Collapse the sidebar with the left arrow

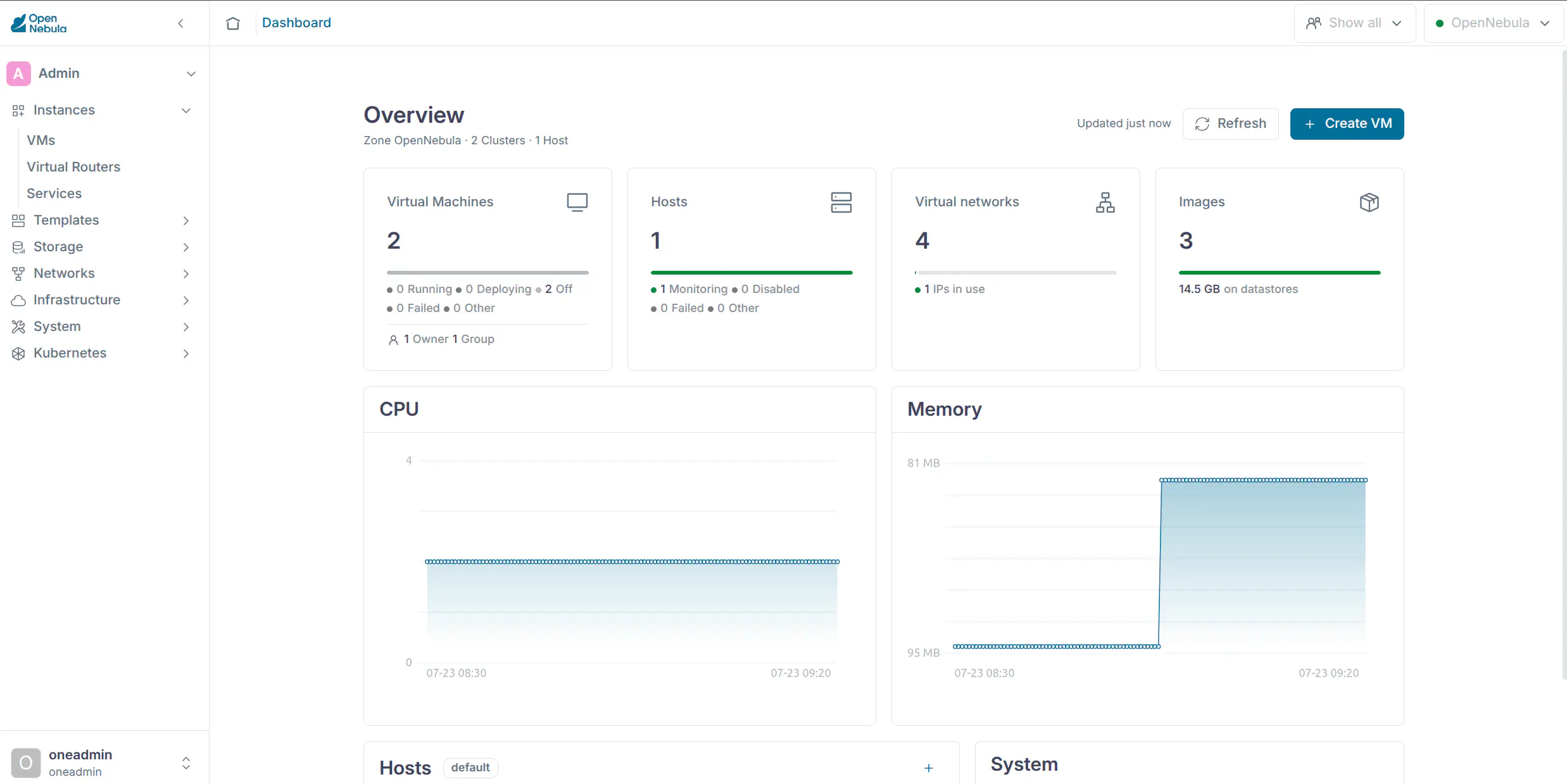180,23
